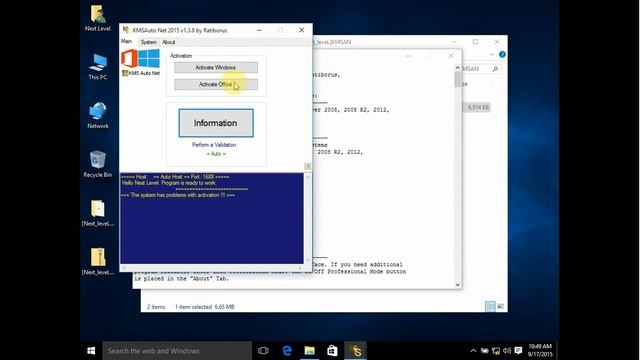Click the KMSAuto taskbar icon
640x360 pixels.
356,351
